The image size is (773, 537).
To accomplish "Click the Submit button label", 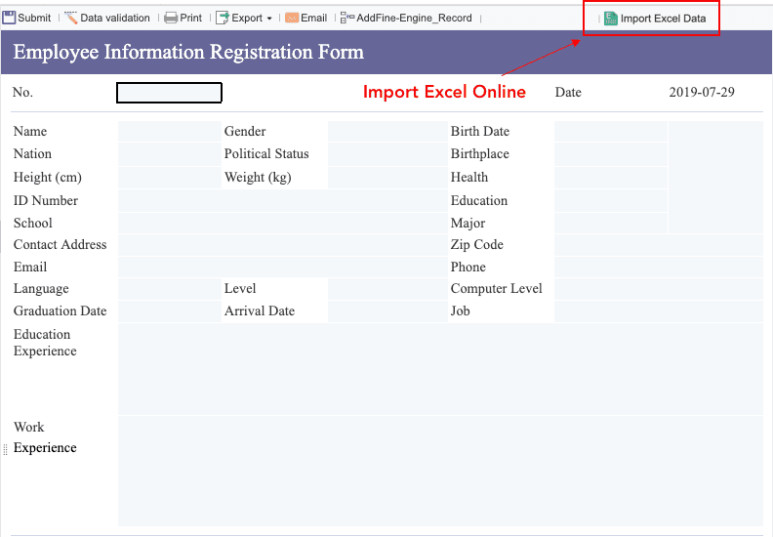I will (x=34, y=18).
